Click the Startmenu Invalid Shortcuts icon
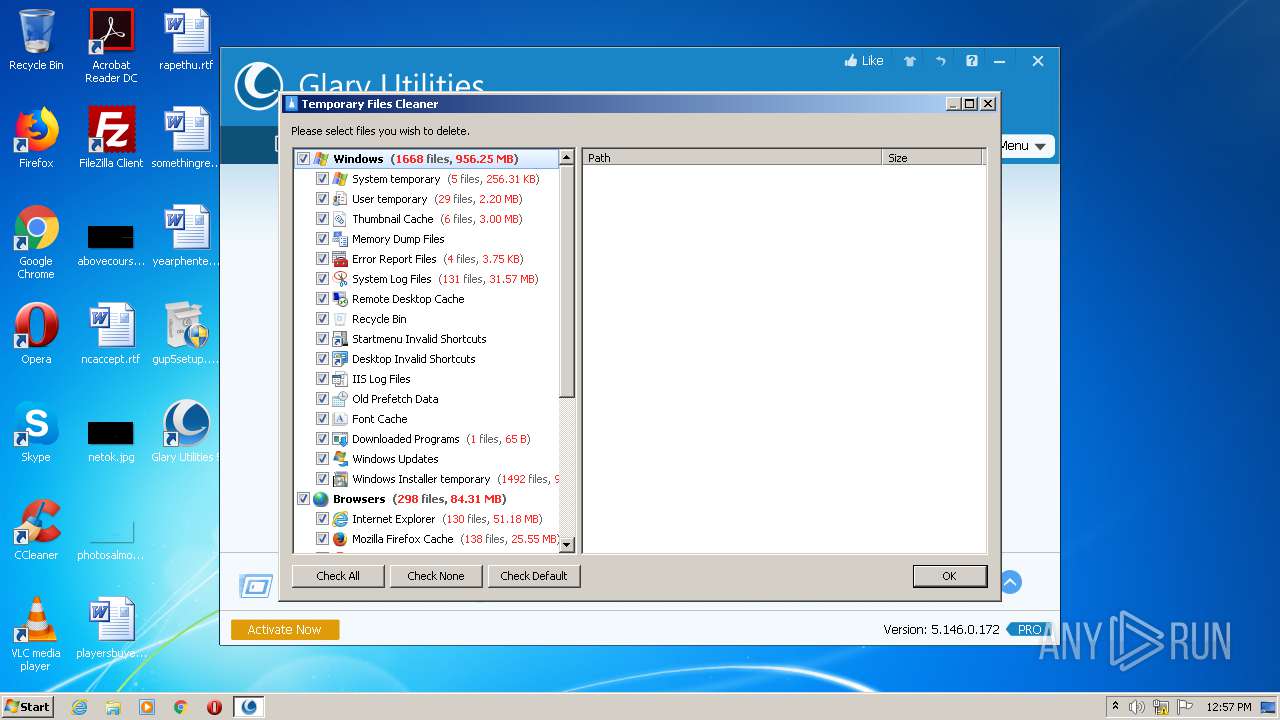Image resolution: width=1280 pixels, height=720 pixels. coord(340,339)
